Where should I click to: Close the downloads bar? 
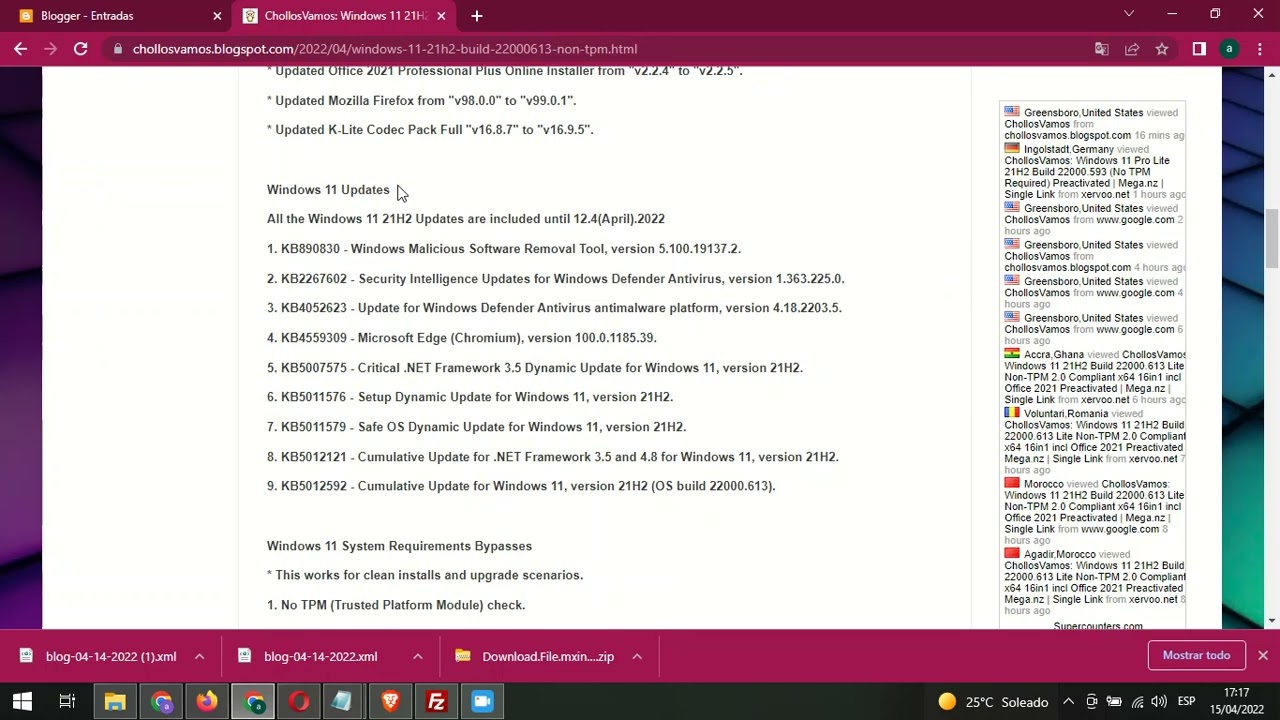tap(1263, 656)
